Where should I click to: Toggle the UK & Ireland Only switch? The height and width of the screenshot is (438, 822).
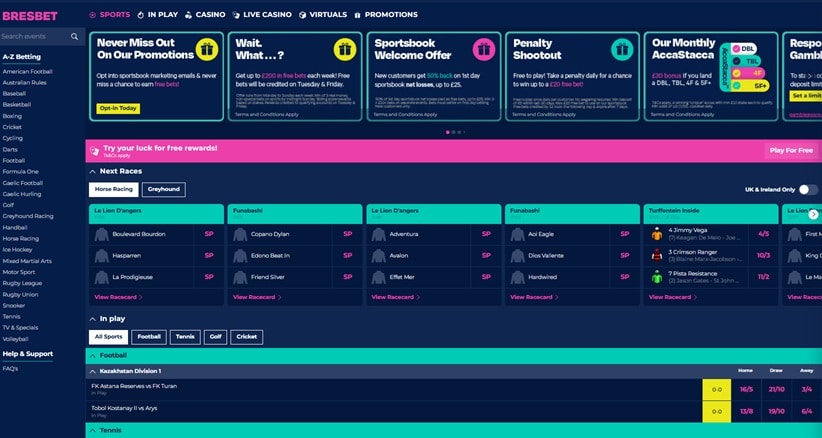click(808, 190)
